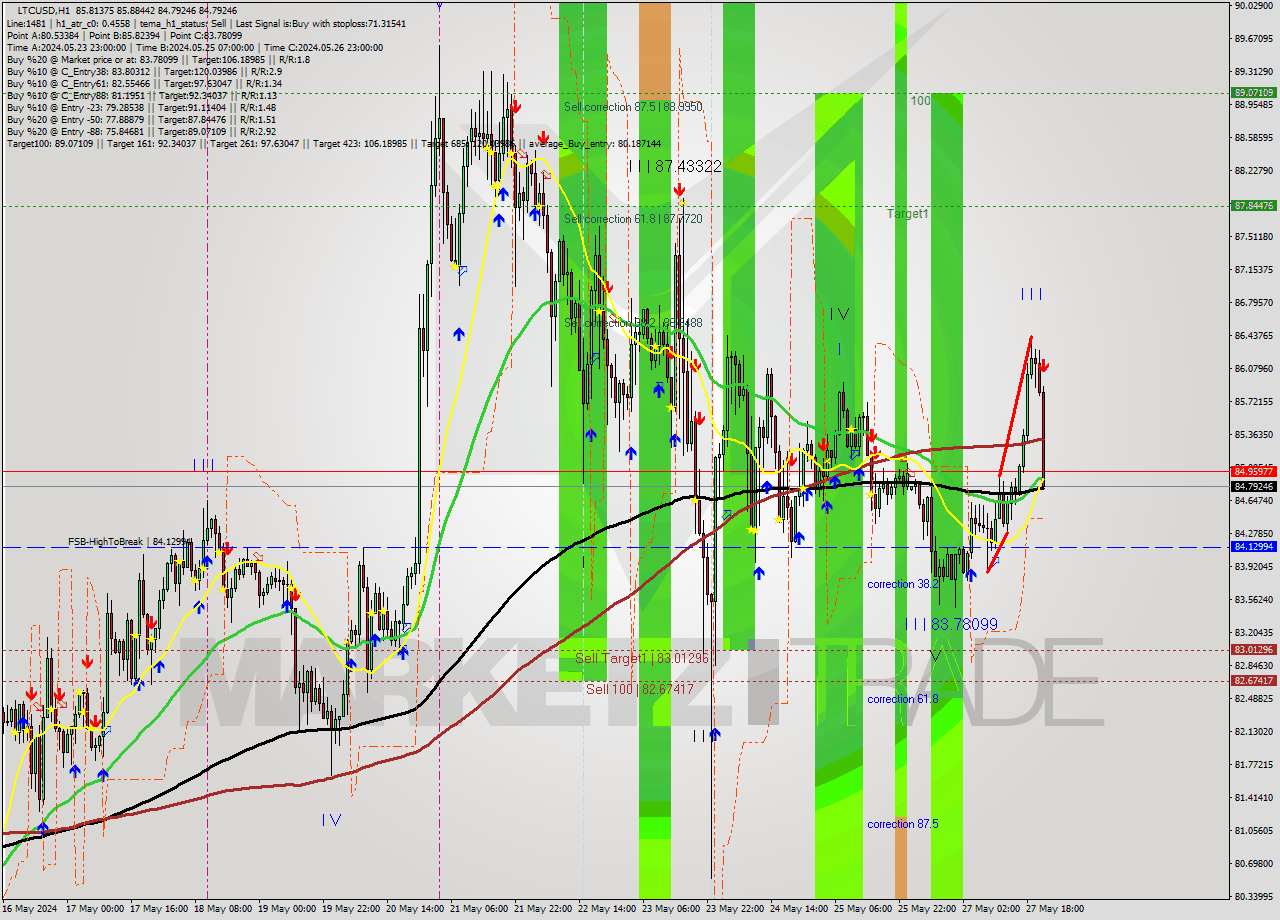Click the red 84.95977 price tag
The width and height of the screenshot is (1280, 920).
pyautogui.click(x=1253, y=471)
